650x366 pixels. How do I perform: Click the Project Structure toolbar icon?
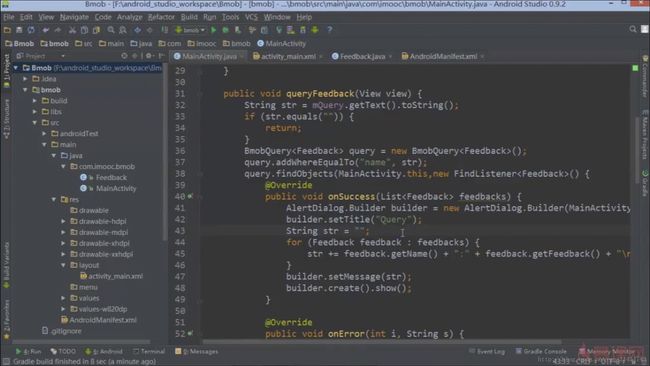coord(264,30)
